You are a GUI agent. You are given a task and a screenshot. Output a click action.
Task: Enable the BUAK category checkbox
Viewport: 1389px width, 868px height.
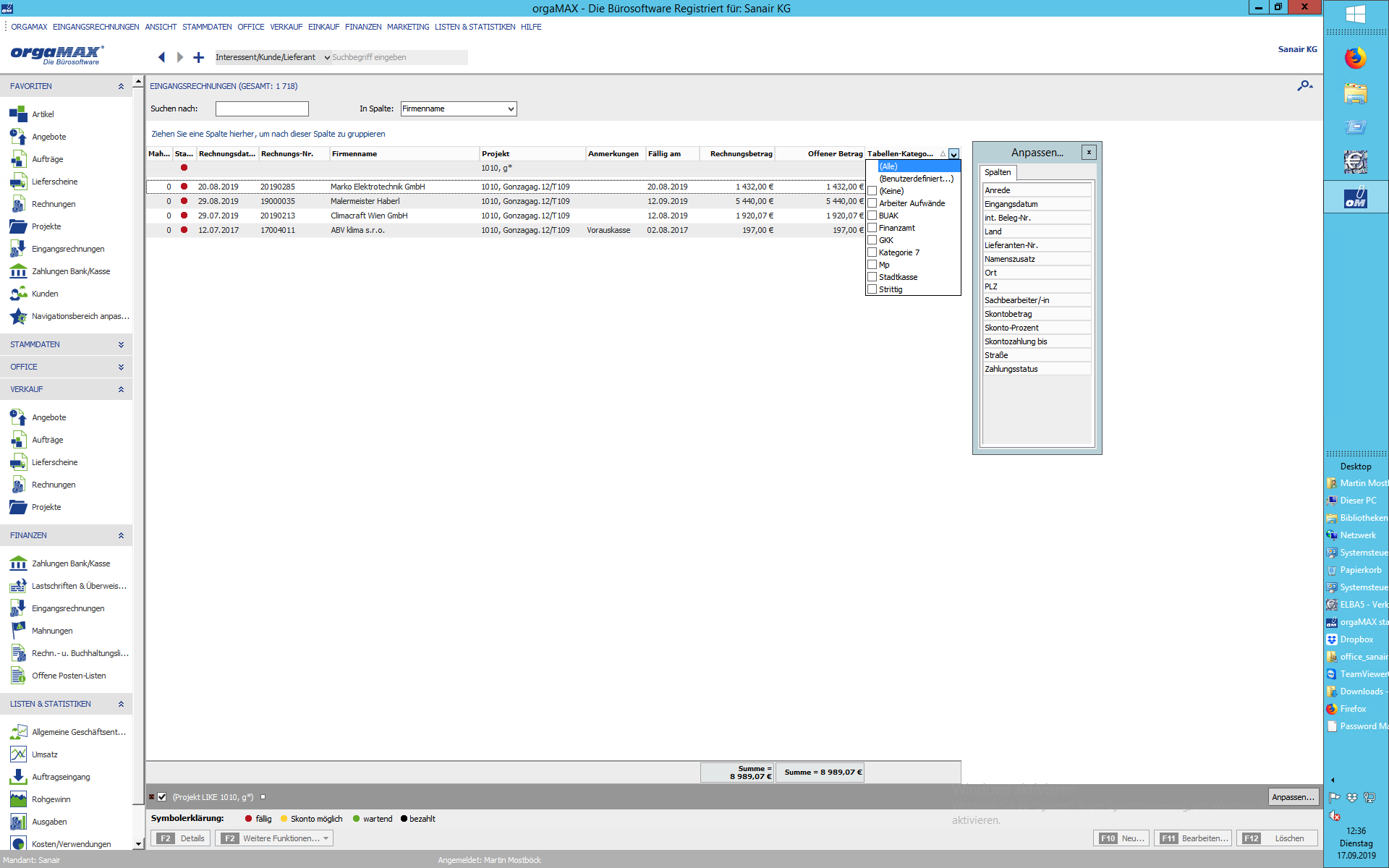tap(872, 216)
